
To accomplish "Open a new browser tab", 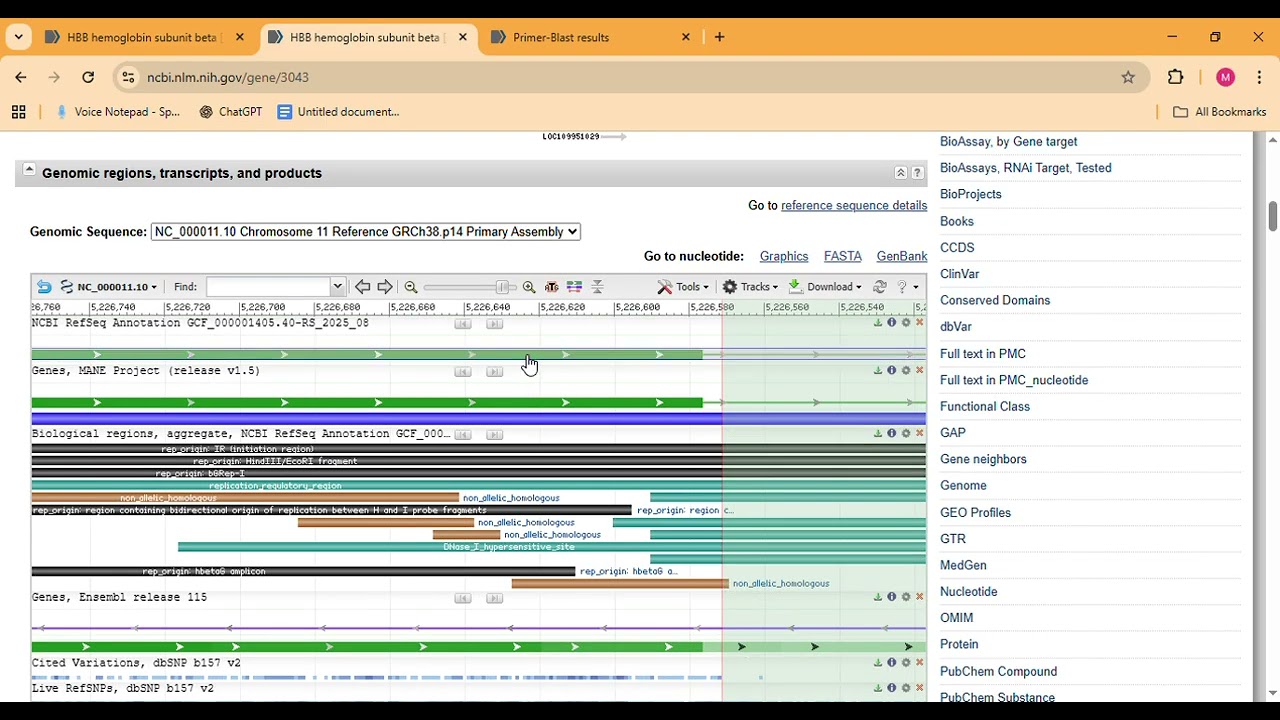I will (719, 37).
